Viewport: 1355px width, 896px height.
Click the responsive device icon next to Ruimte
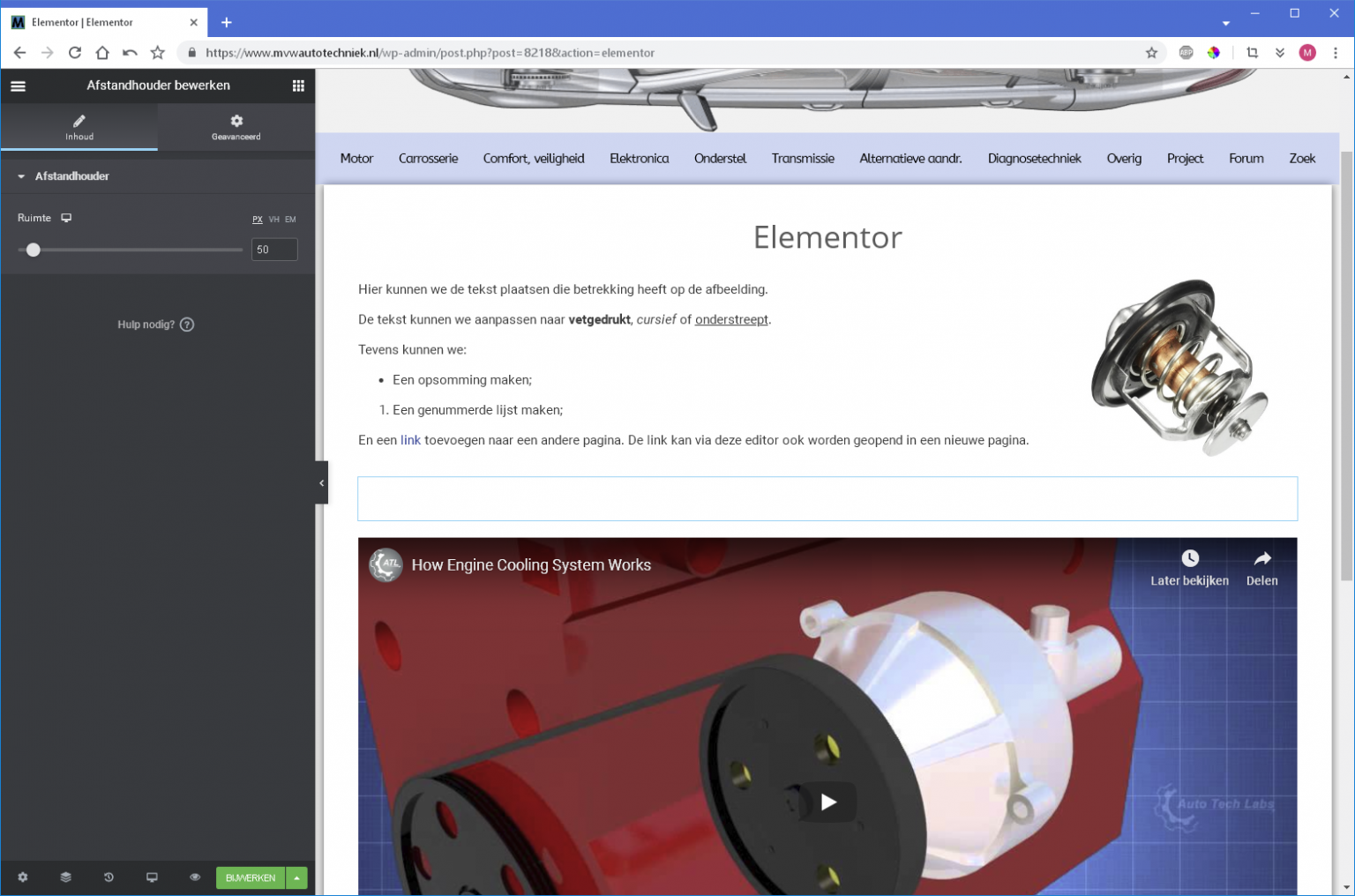(x=66, y=218)
